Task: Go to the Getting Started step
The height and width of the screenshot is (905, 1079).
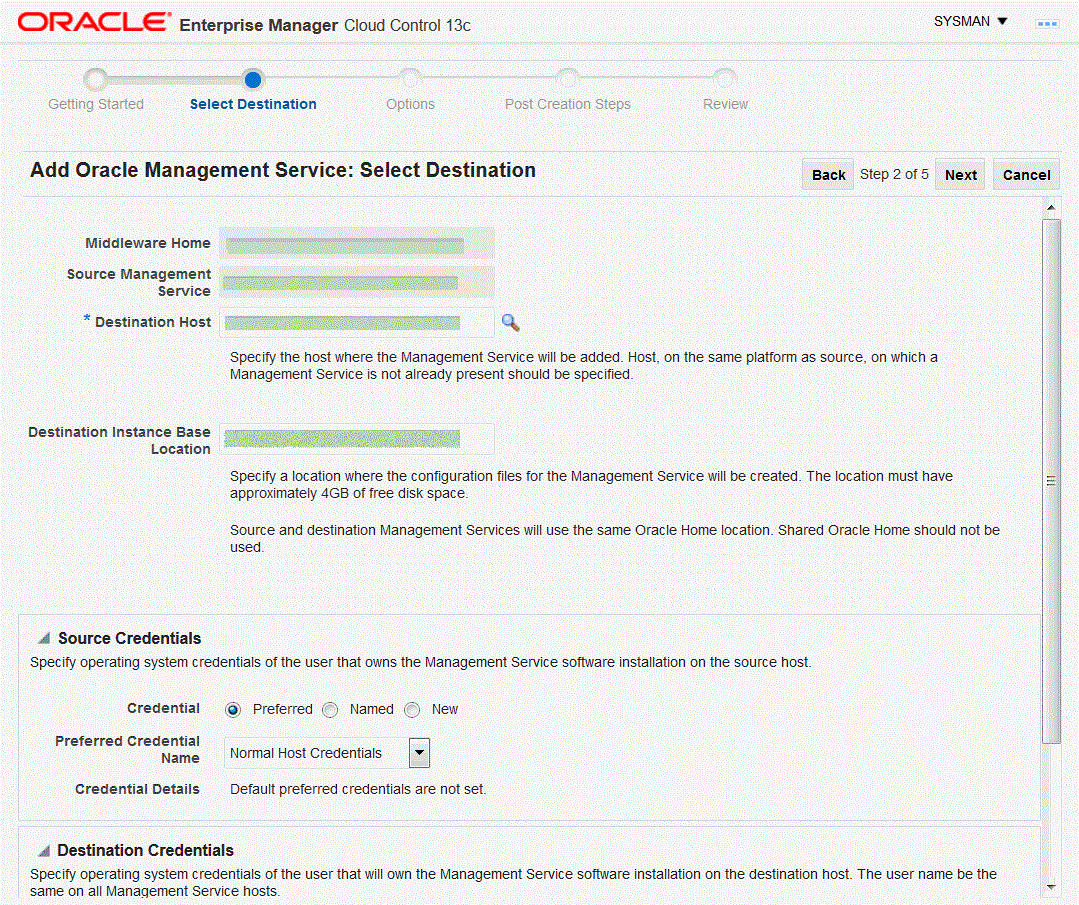Action: 96,104
